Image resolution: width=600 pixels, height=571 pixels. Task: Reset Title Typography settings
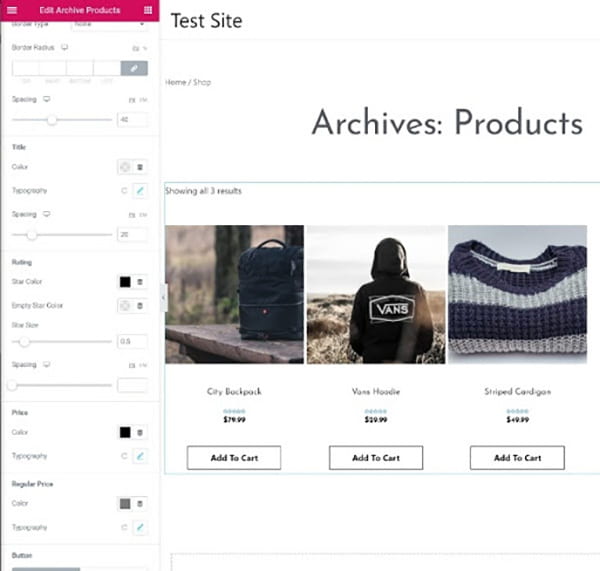[x=124, y=191]
